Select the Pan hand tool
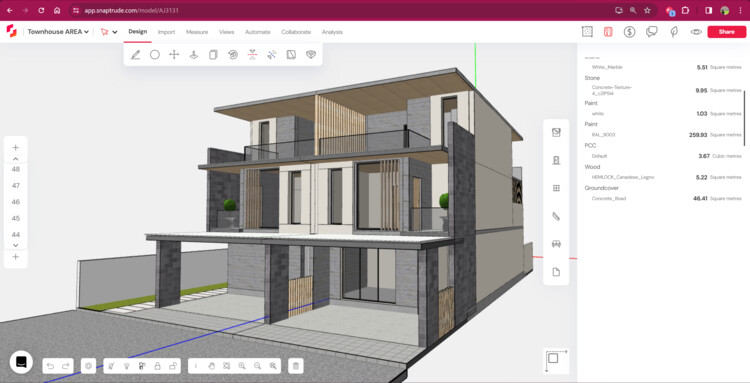 pyautogui.click(x=211, y=366)
